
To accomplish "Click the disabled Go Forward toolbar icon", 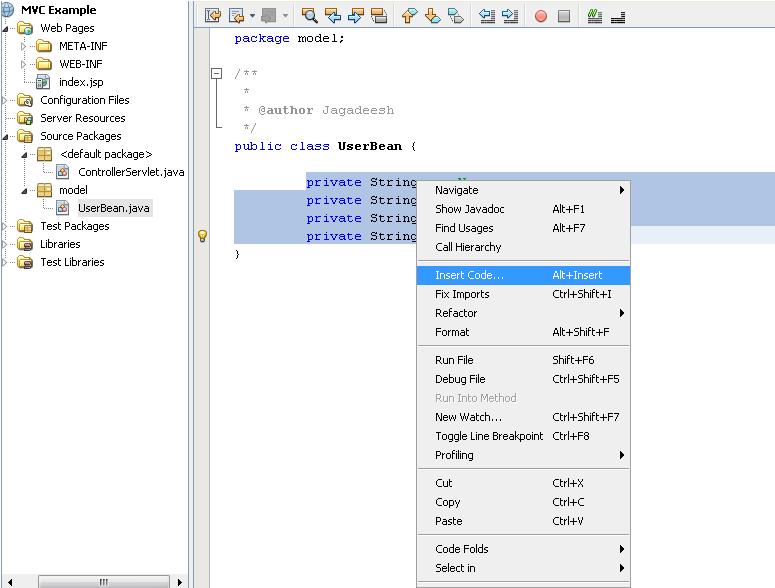I will coord(268,16).
